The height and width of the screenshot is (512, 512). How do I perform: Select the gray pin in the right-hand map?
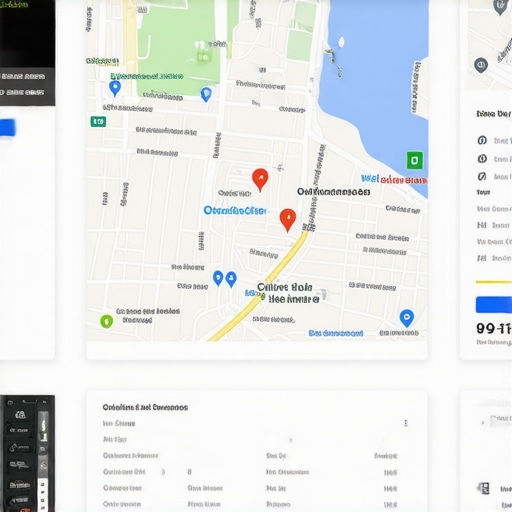(481, 65)
